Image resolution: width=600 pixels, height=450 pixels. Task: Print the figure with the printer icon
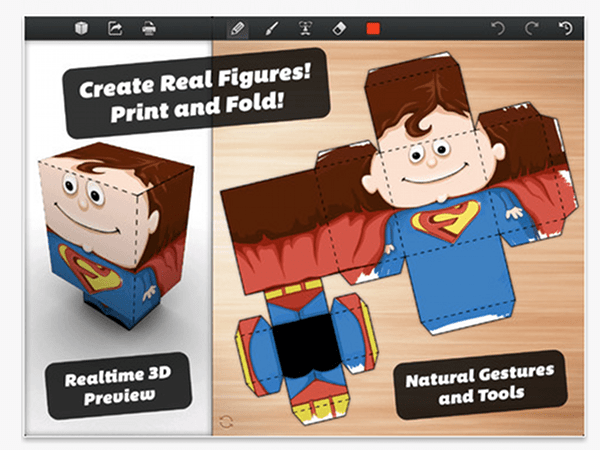tap(149, 29)
